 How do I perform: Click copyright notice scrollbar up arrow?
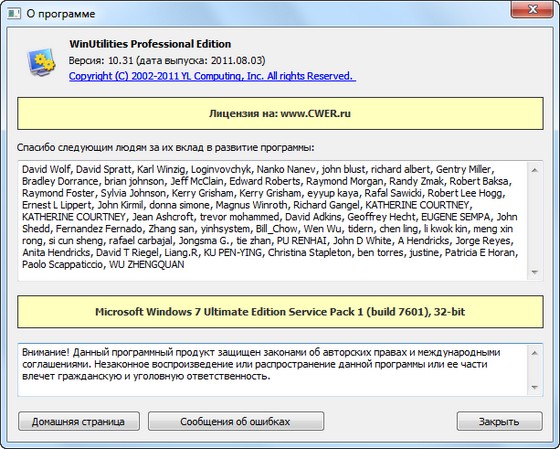pyautogui.click(x=535, y=353)
